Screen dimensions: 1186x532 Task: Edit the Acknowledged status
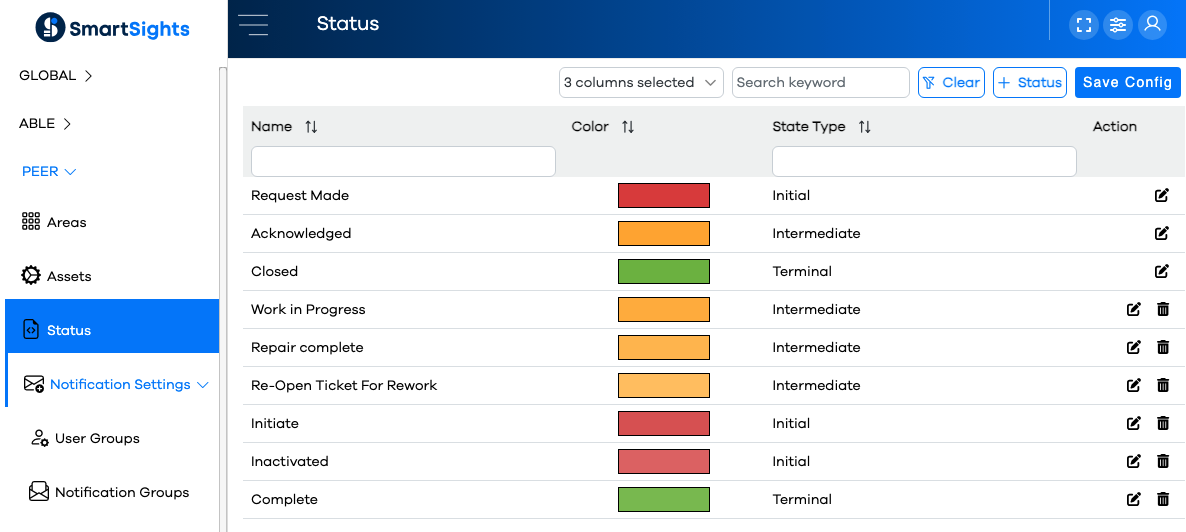tap(1162, 233)
